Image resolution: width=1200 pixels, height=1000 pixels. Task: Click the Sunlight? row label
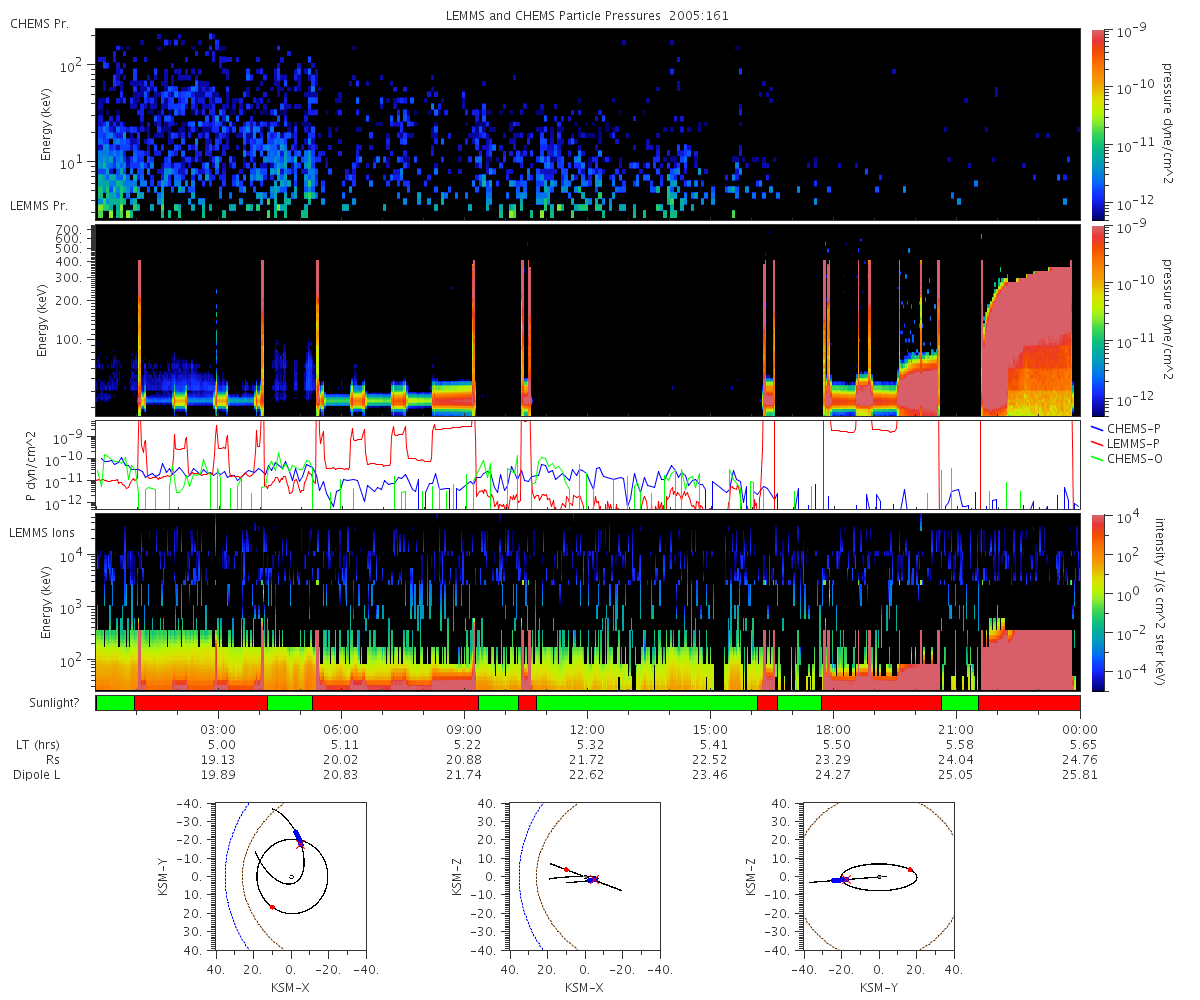pos(53,703)
